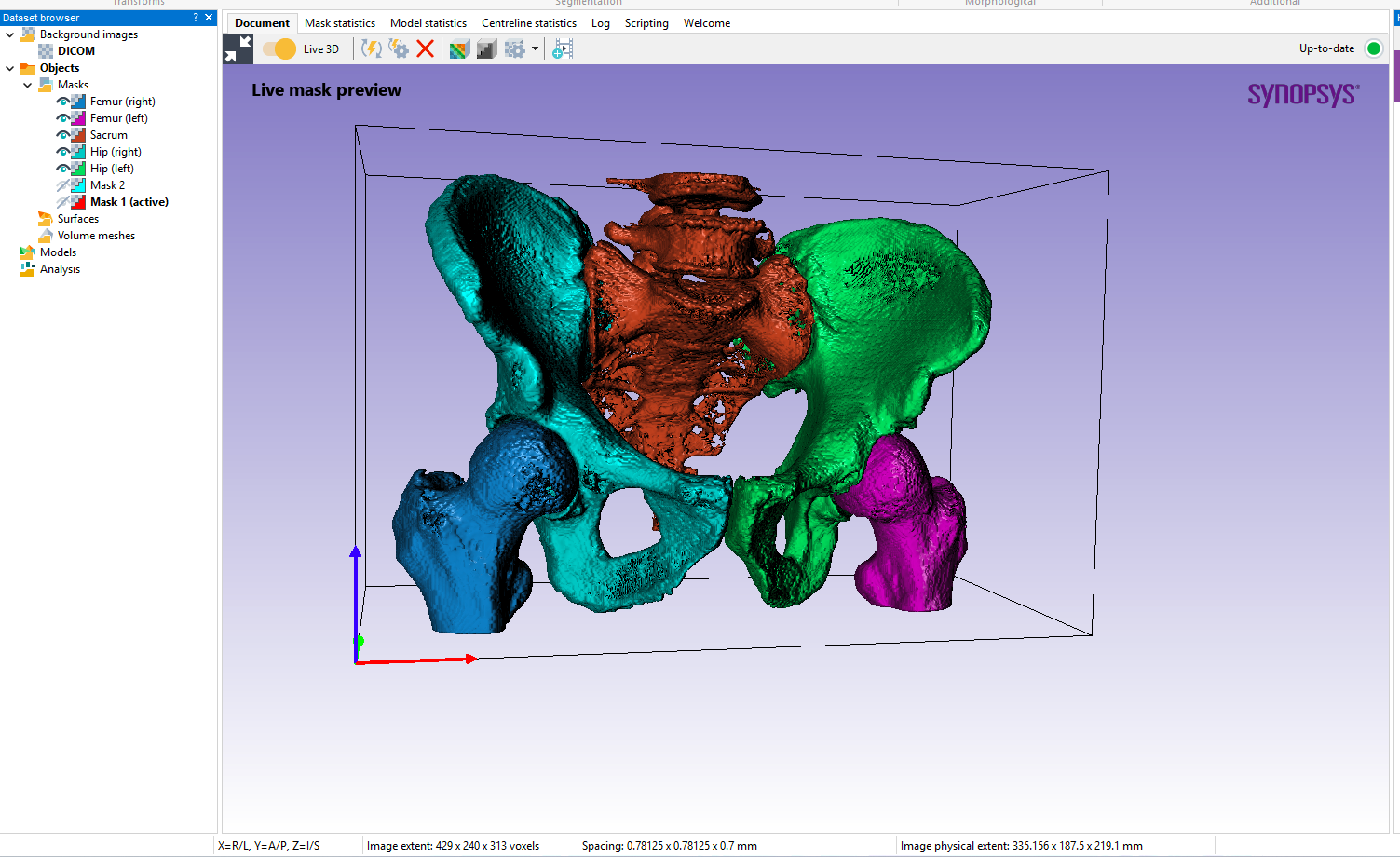Open the render settings dropdown arrow
This screenshot has width=1400, height=857.
coord(535,48)
